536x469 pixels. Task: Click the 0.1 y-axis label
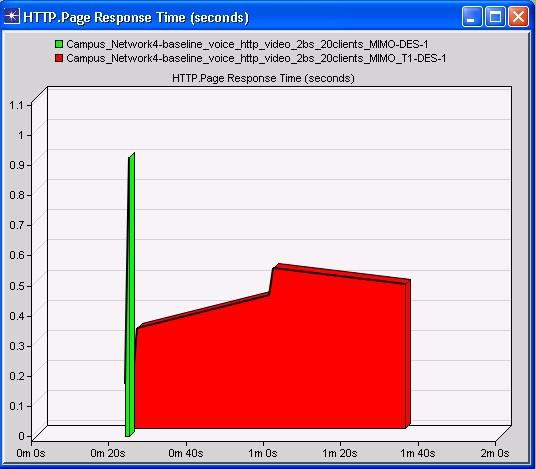(x=16, y=406)
